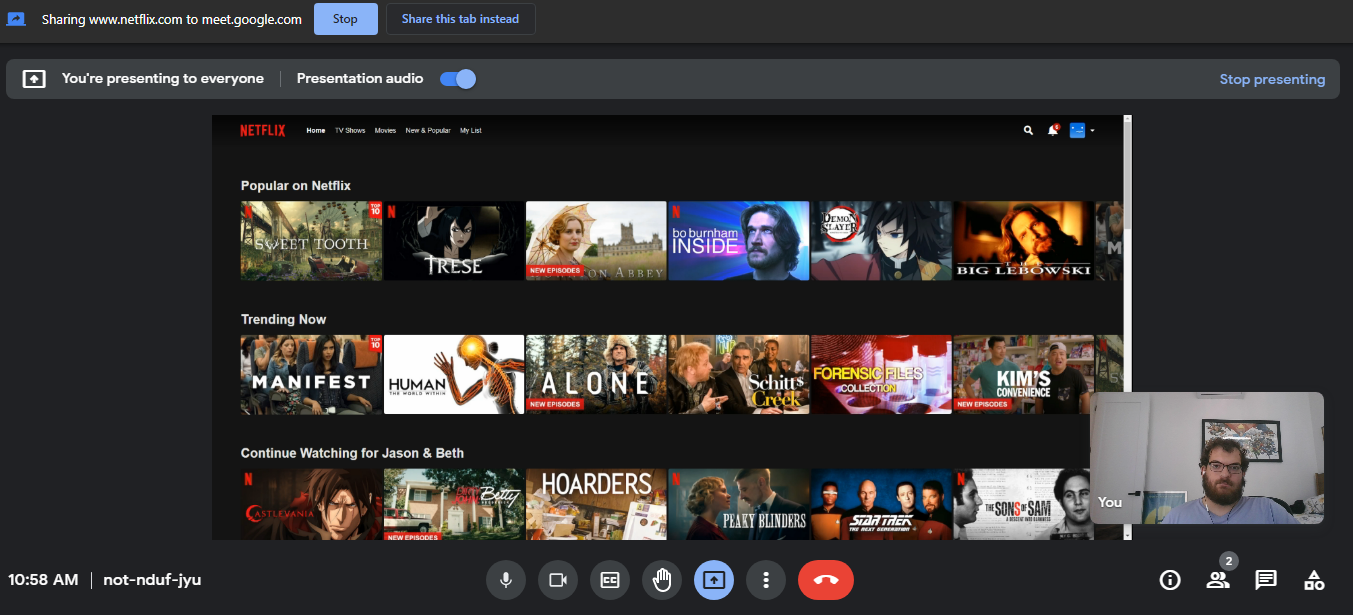Select The Sons of Sam thumbnail
1353x615 pixels.
[x=1022, y=505]
